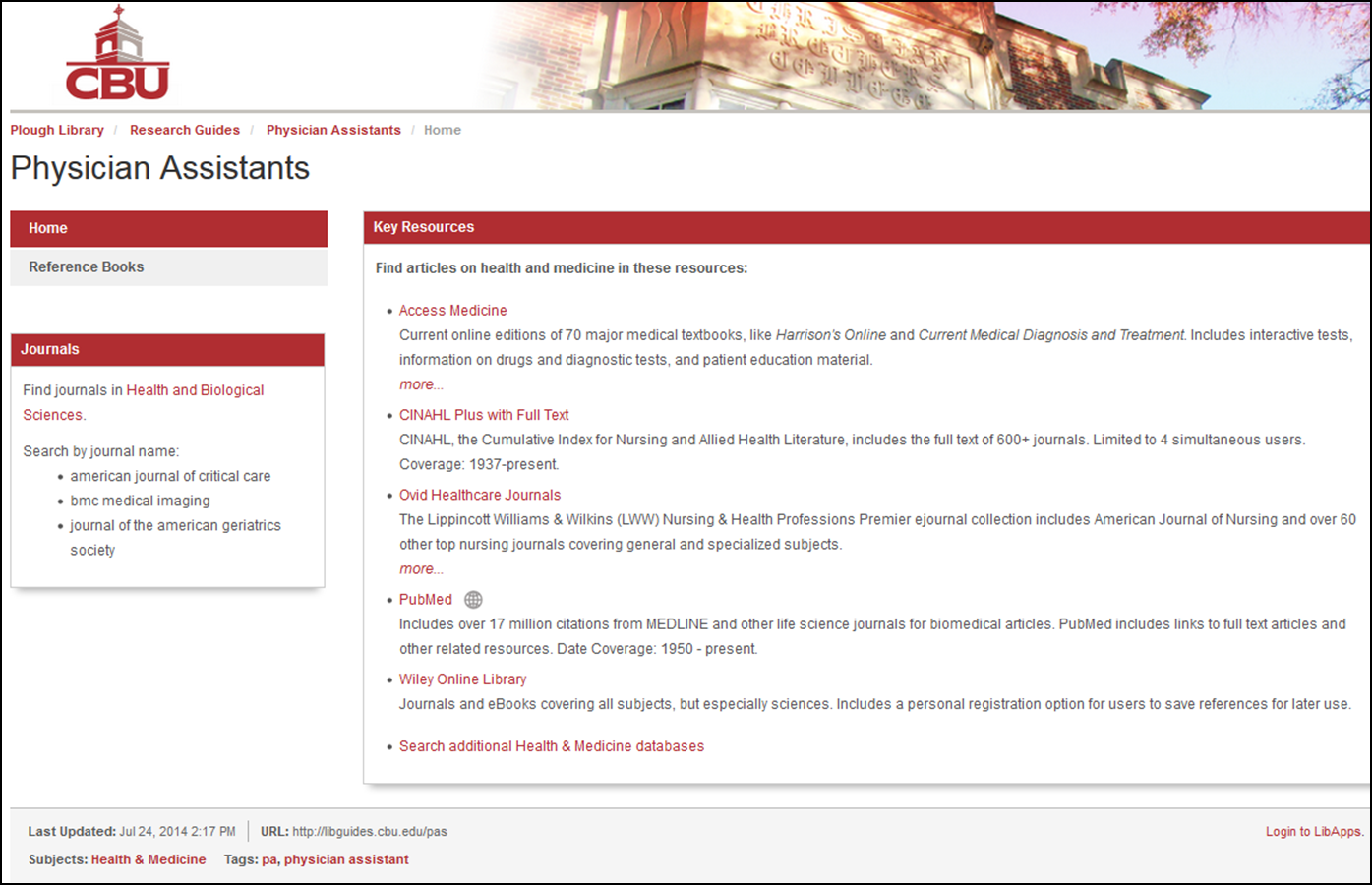
Task: Click the Journals panel header
Action: (x=167, y=349)
